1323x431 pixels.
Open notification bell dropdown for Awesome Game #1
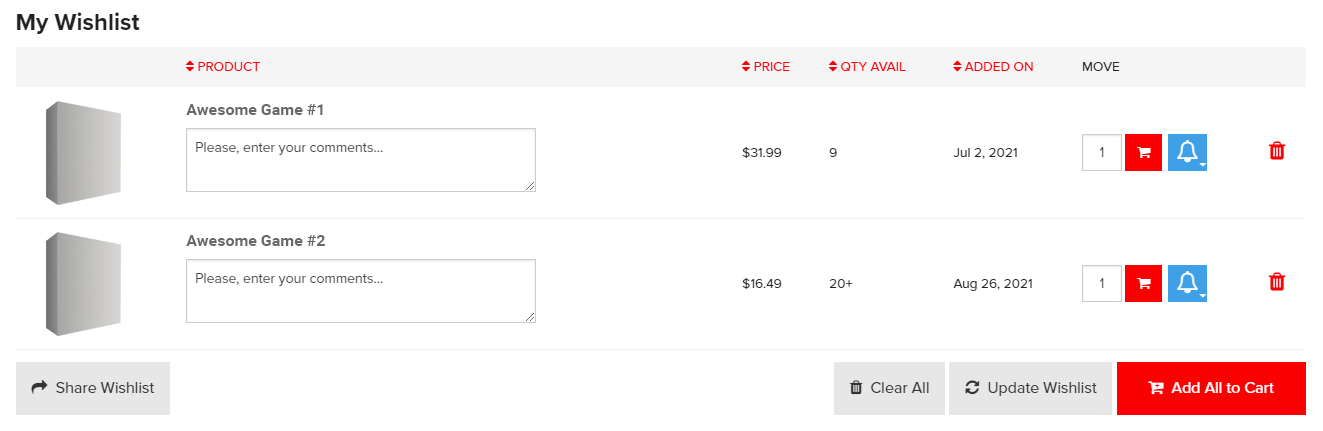point(1187,153)
